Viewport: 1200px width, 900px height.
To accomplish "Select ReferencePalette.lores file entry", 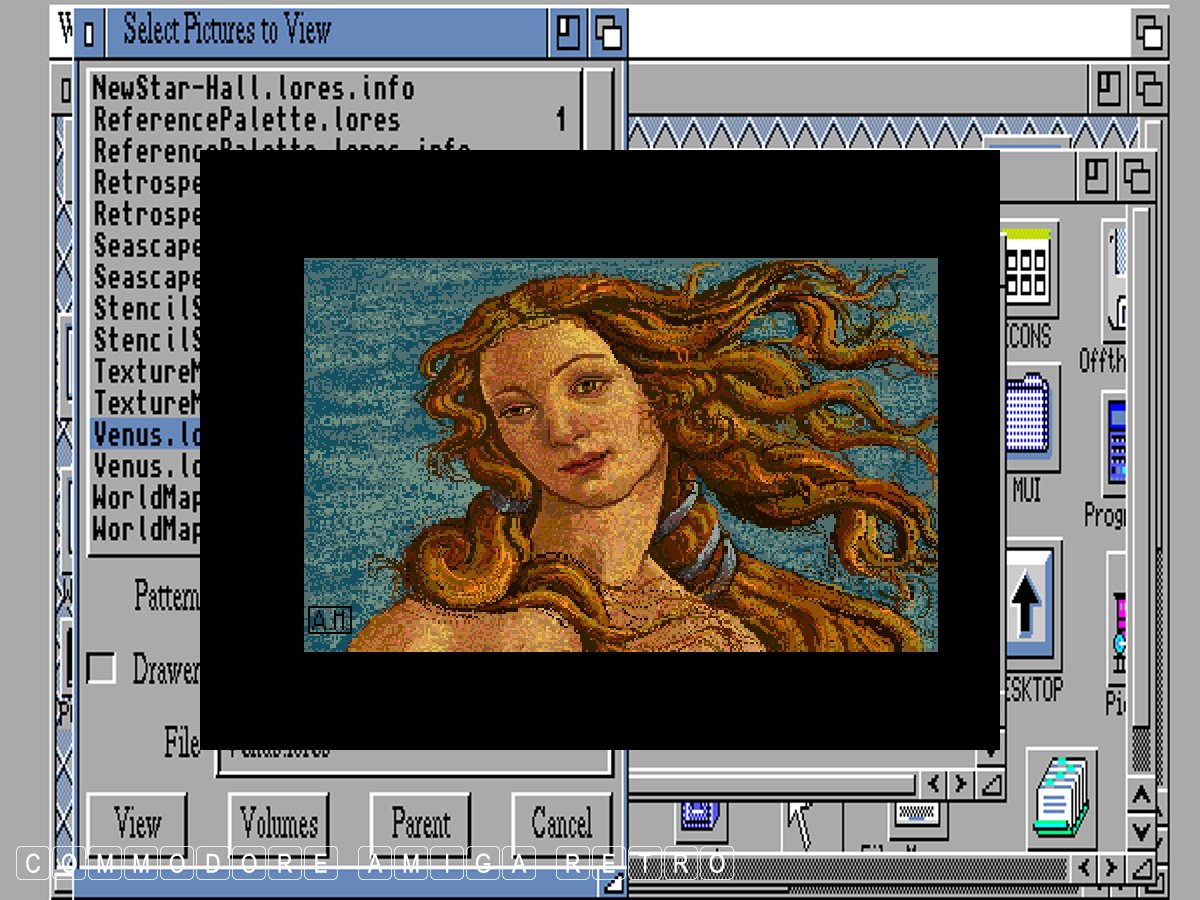I will 246,120.
